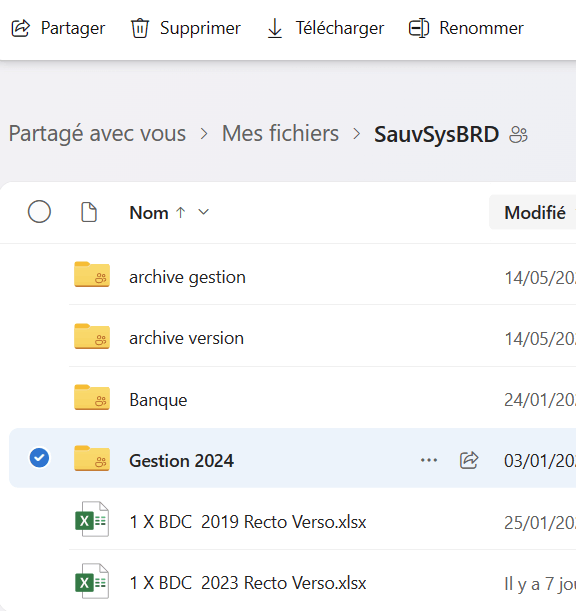Click the 24/01 date of Banque
576x611 pixels.
[x=540, y=400]
